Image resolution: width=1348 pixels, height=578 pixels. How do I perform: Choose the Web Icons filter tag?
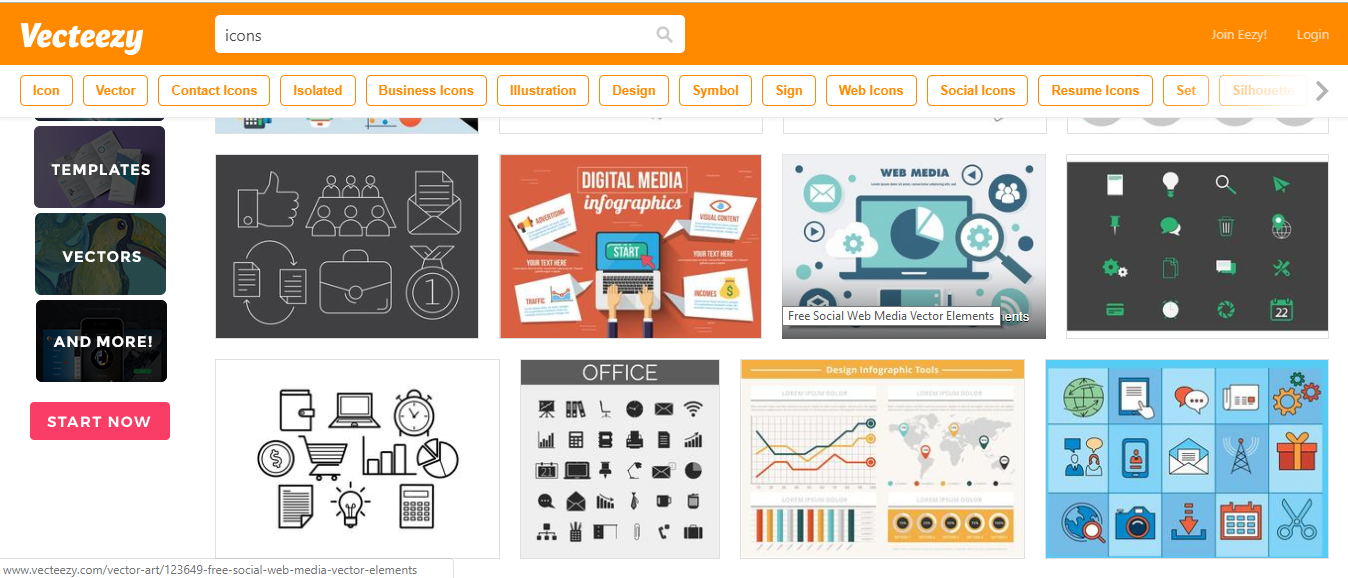pos(871,90)
